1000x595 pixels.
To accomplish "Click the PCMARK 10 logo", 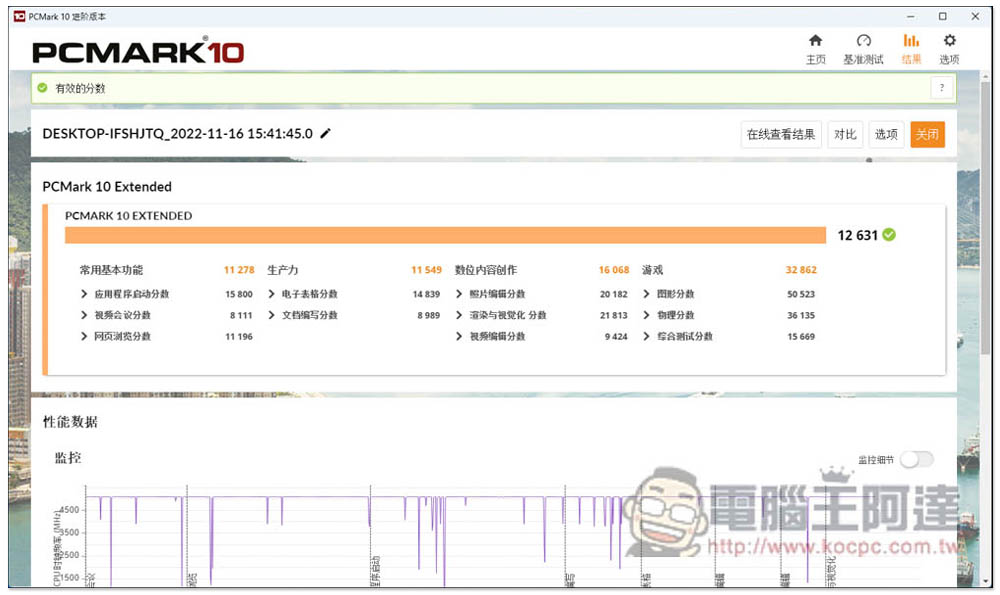I will tap(138, 51).
